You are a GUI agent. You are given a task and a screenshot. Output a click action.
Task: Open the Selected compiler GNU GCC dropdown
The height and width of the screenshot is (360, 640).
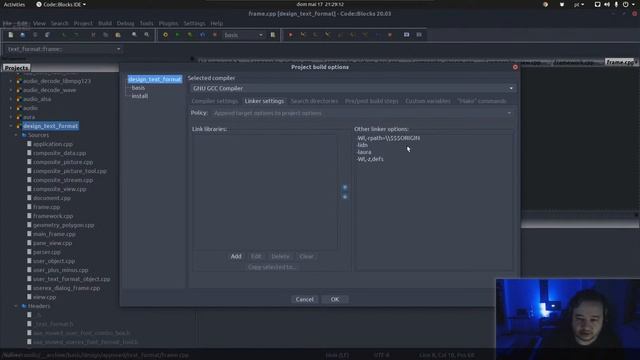click(353, 89)
